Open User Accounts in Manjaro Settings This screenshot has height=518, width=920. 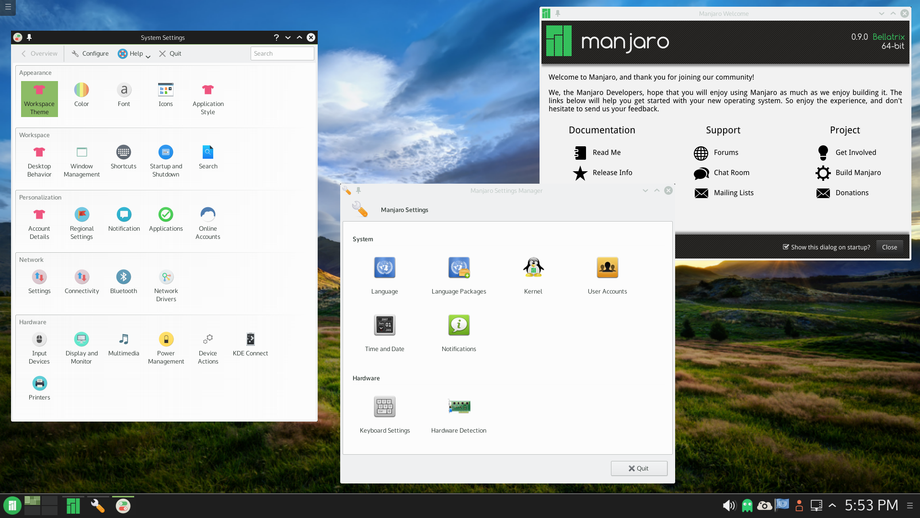[x=607, y=274]
